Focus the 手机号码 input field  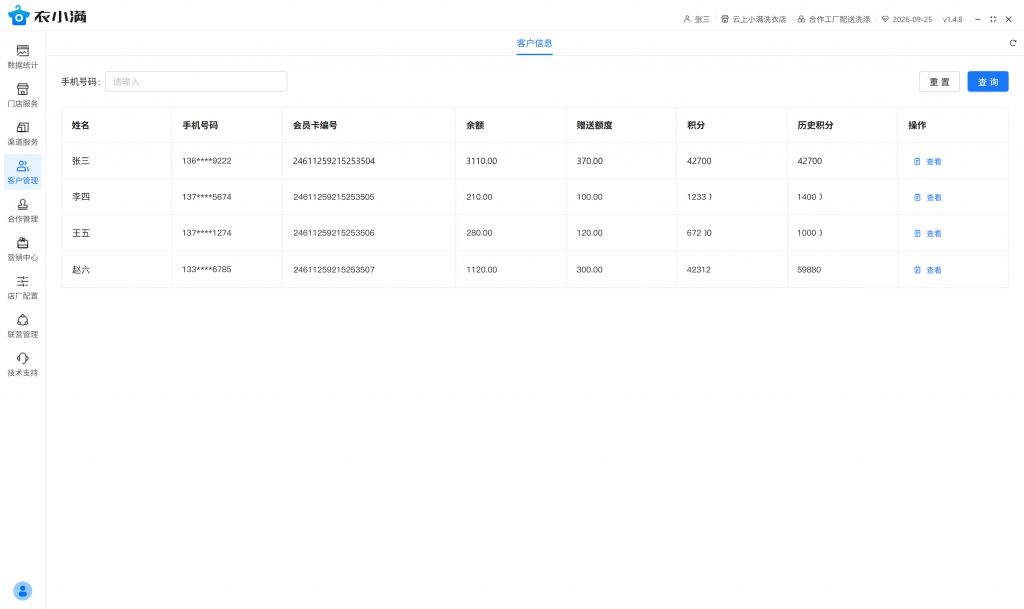point(196,82)
